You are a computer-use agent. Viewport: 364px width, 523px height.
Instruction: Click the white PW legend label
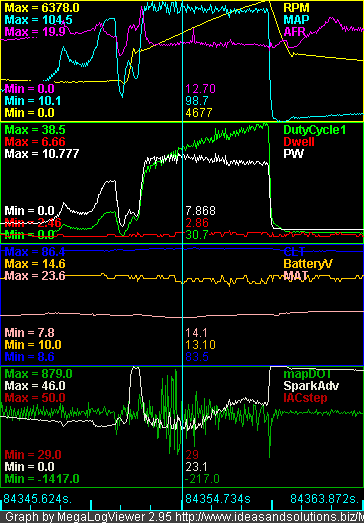(293, 154)
